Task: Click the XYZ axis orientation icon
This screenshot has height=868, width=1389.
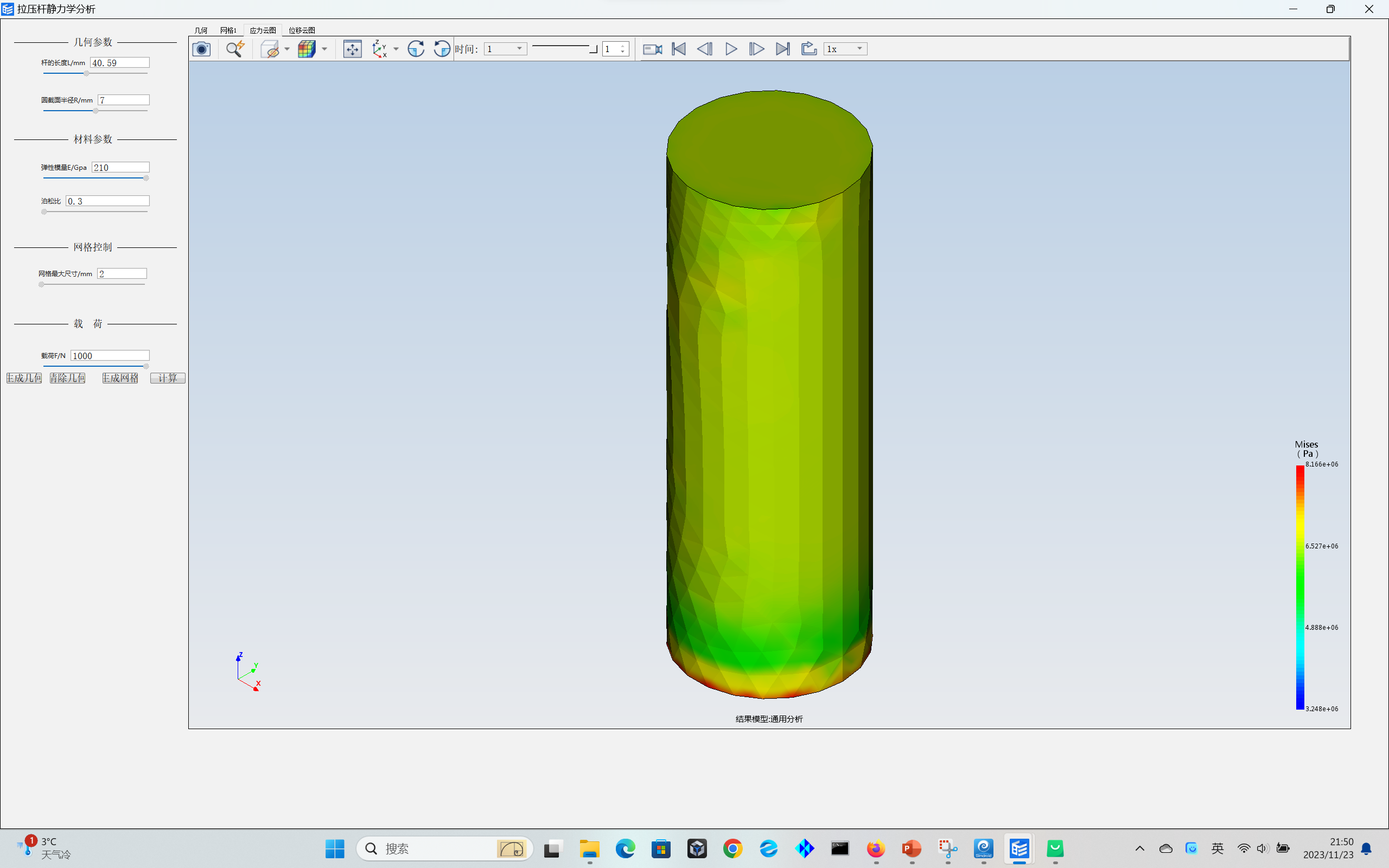Action: click(x=379, y=49)
